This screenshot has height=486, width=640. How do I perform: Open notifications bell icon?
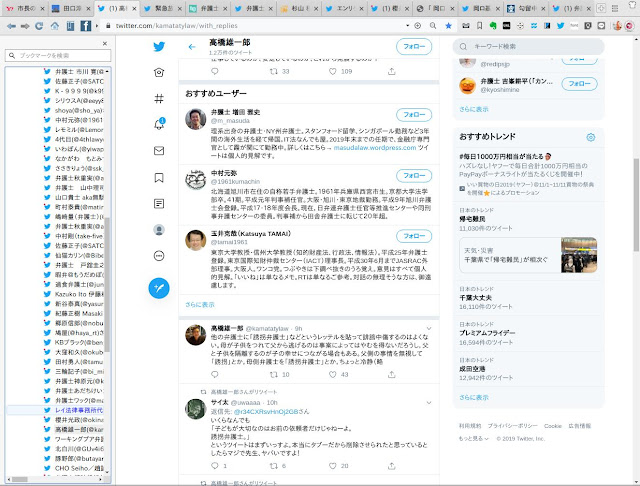pyautogui.click(x=159, y=124)
